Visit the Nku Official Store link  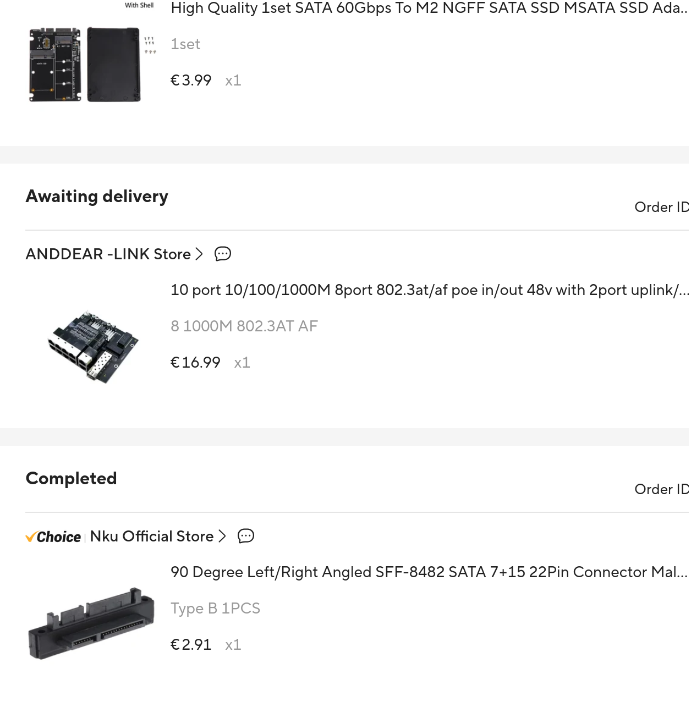tap(151, 536)
